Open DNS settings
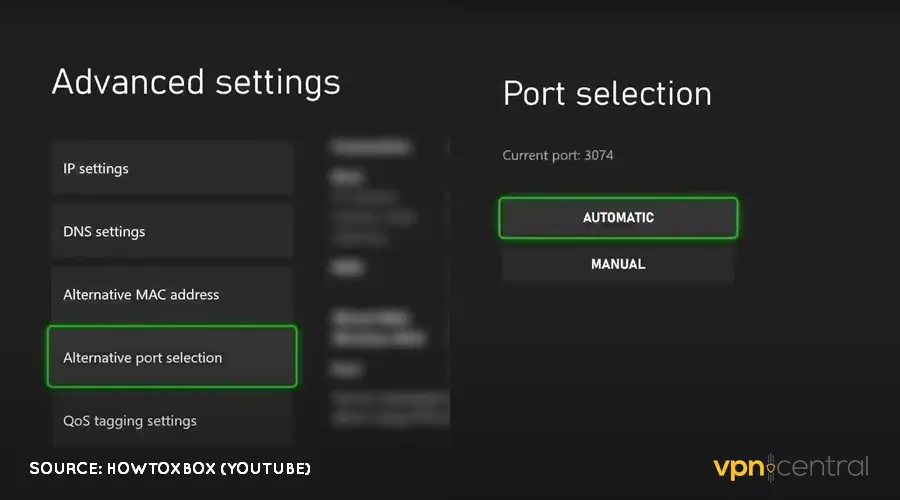The width and height of the screenshot is (900, 500). pyautogui.click(x=171, y=231)
